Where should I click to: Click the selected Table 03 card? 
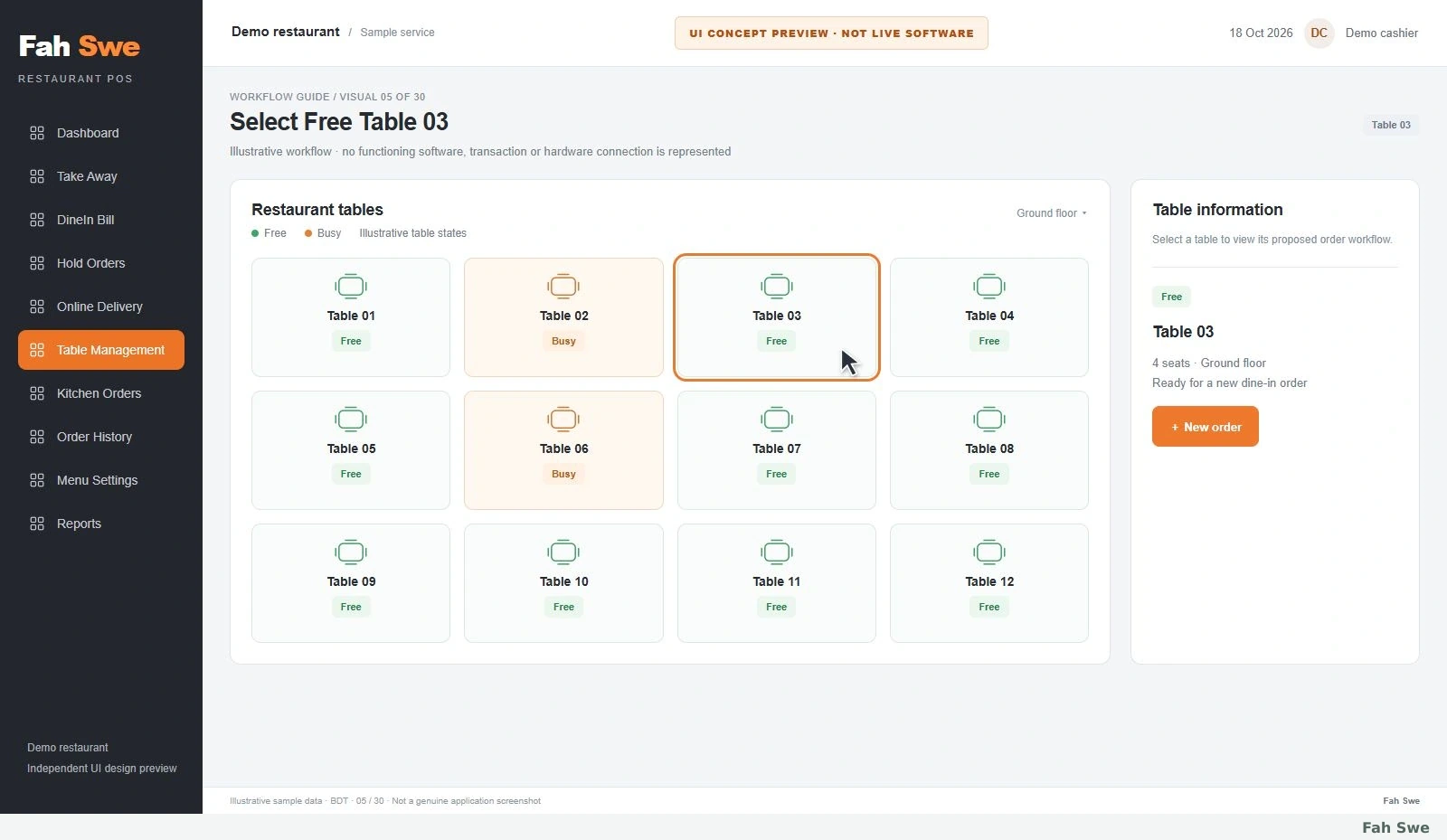click(777, 317)
